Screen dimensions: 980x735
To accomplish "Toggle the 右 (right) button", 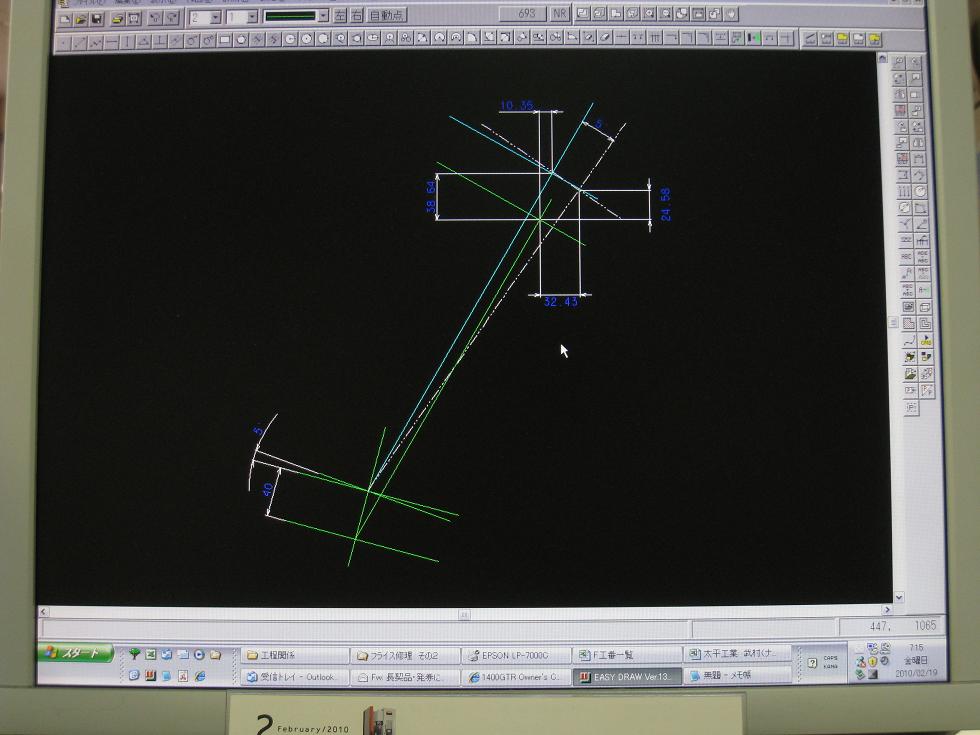I will [x=356, y=16].
